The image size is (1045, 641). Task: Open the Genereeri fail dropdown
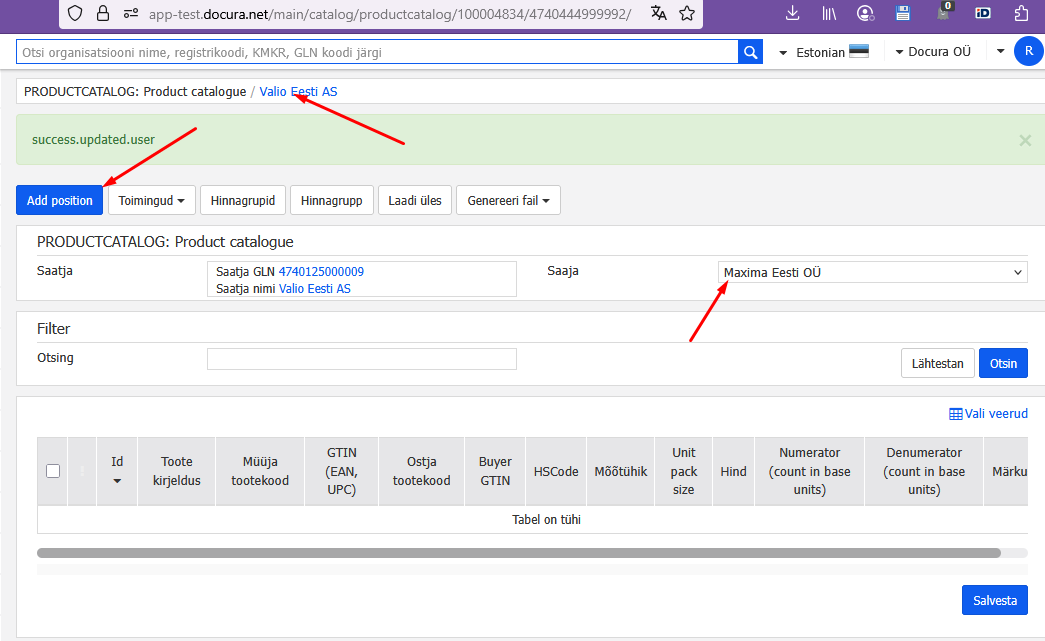[509, 201]
